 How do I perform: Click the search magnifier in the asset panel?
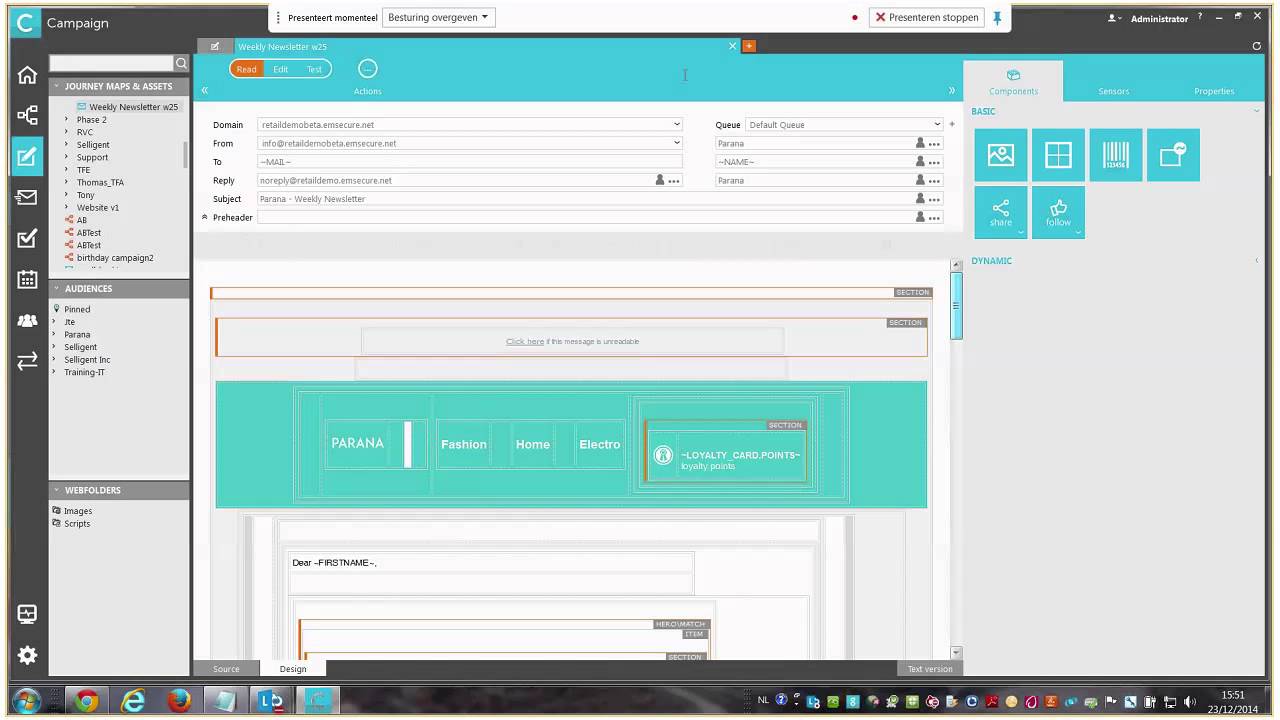(181, 63)
